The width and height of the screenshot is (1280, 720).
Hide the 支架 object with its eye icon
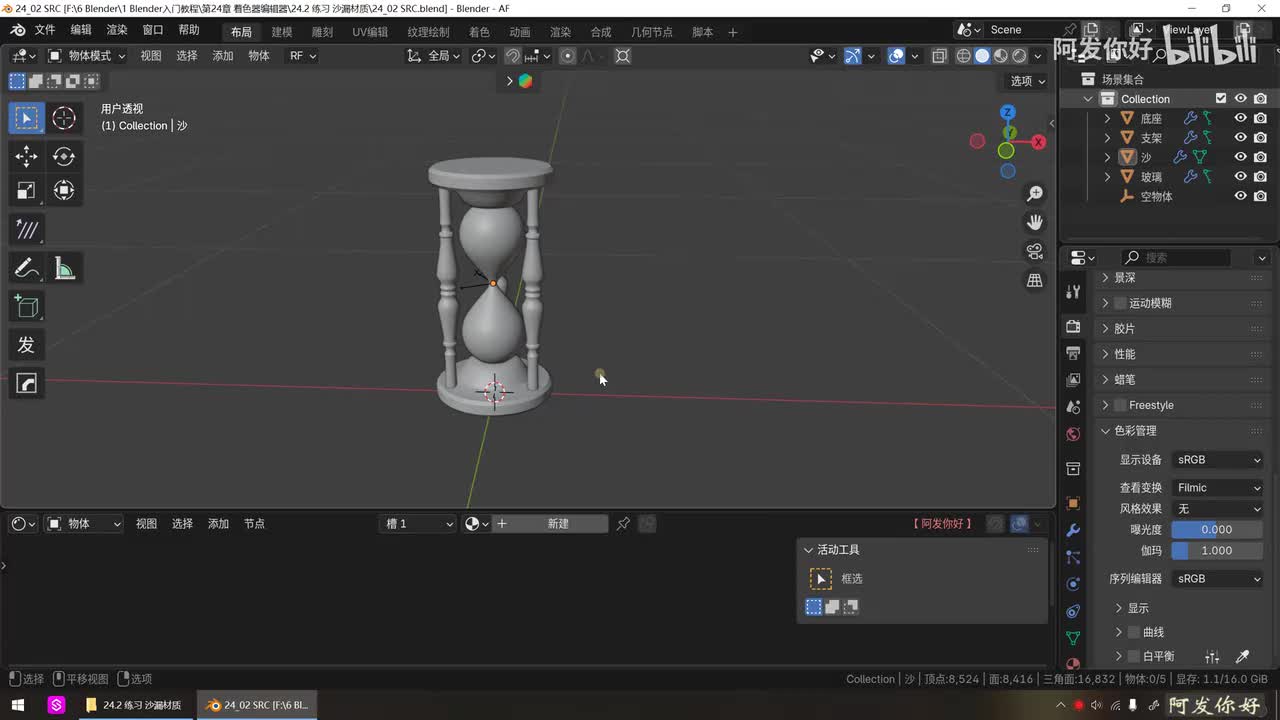[1240, 138]
